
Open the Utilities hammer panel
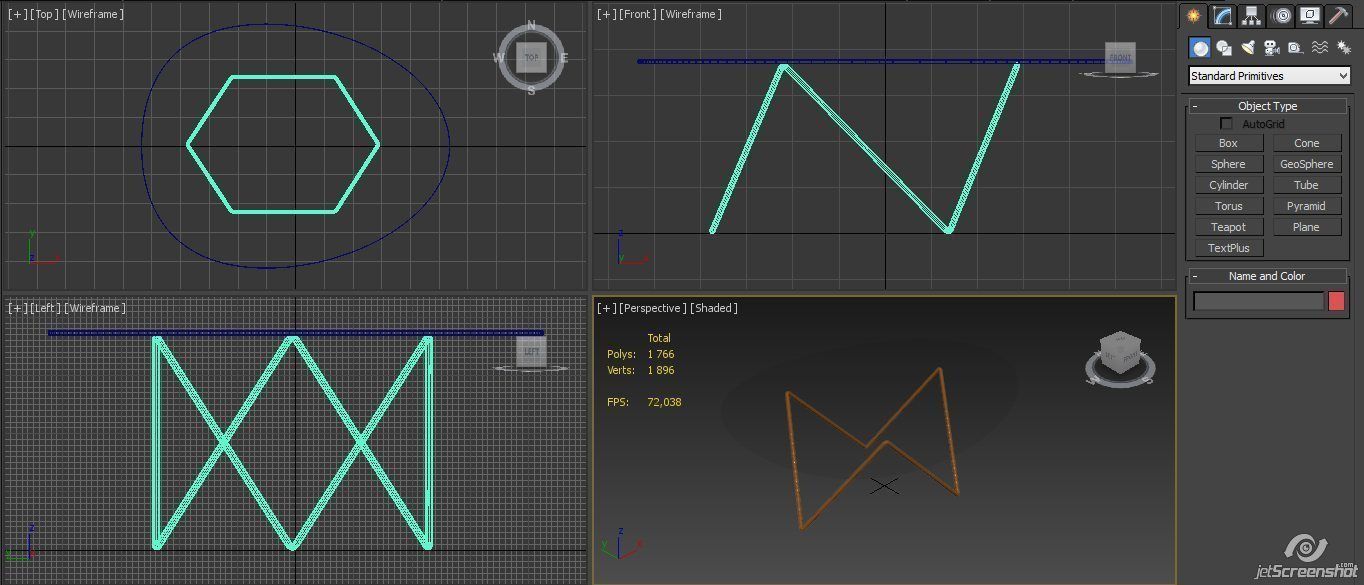pos(1338,15)
